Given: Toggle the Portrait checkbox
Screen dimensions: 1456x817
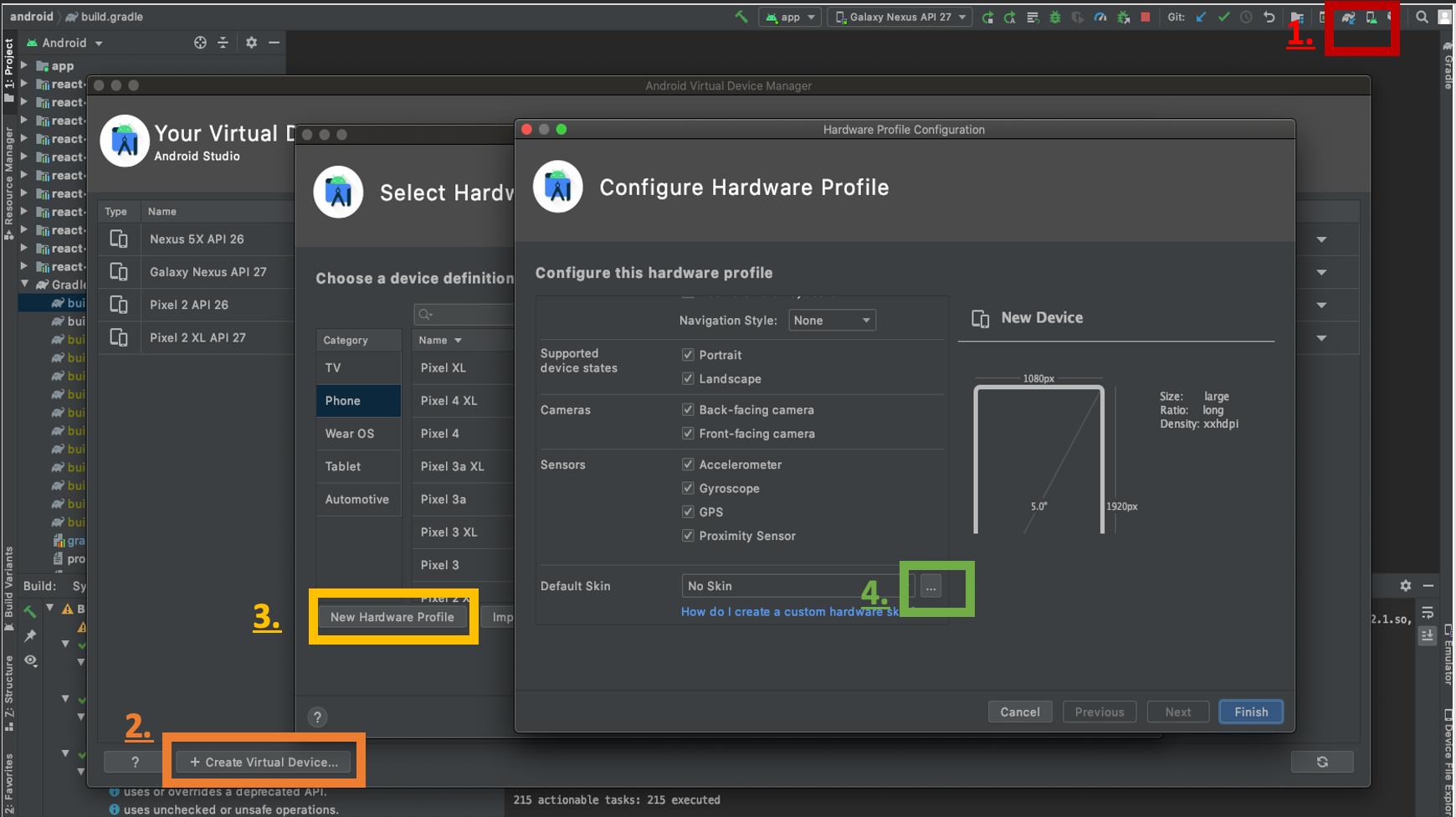Looking at the screenshot, I should coord(688,355).
